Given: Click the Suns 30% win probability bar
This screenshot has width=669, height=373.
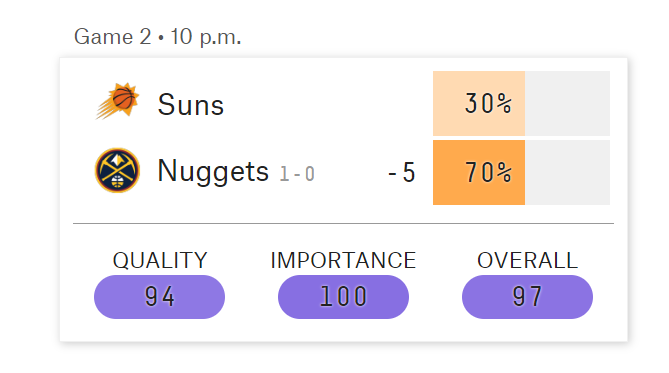Looking at the screenshot, I should pos(479,103).
